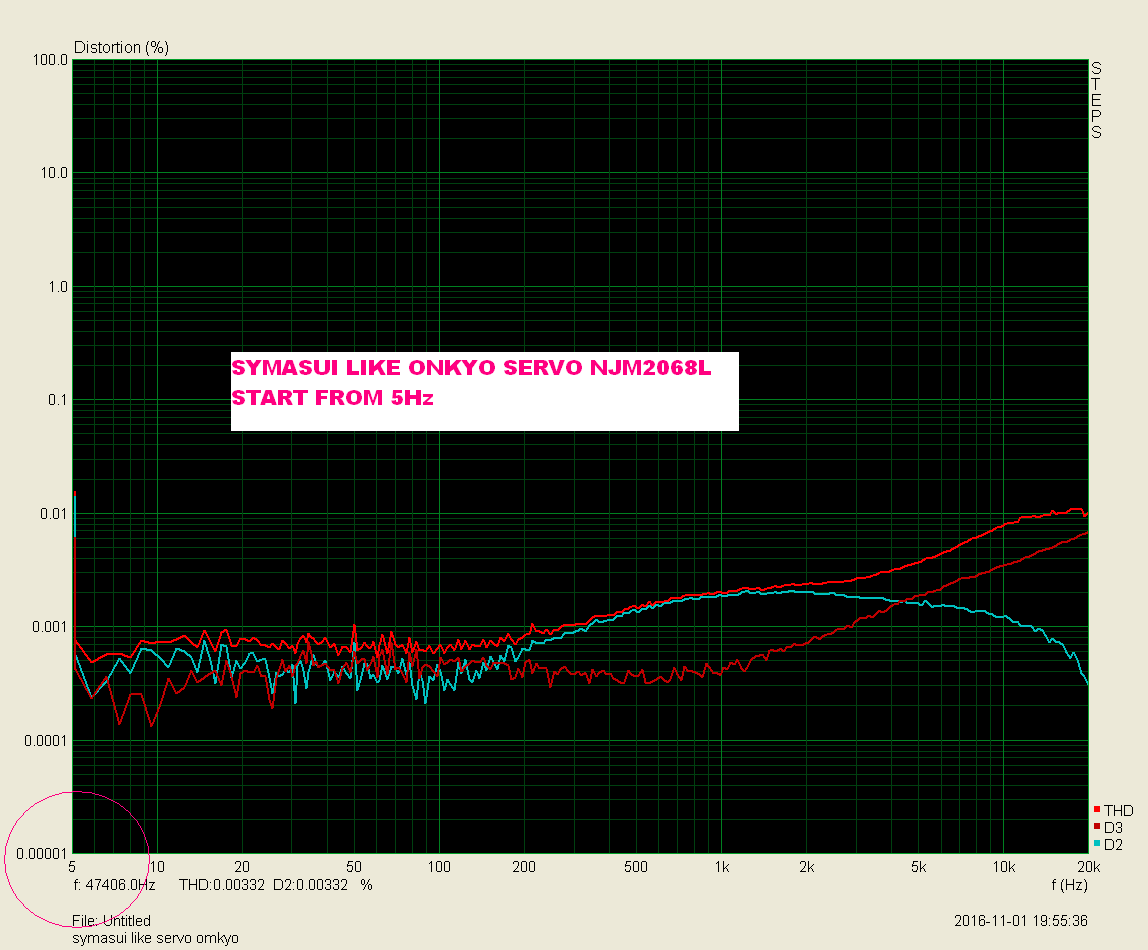Screen dimensions: 1148x950
Task: Click the D2 legend entry
Action: click(x=1108, y=845)
